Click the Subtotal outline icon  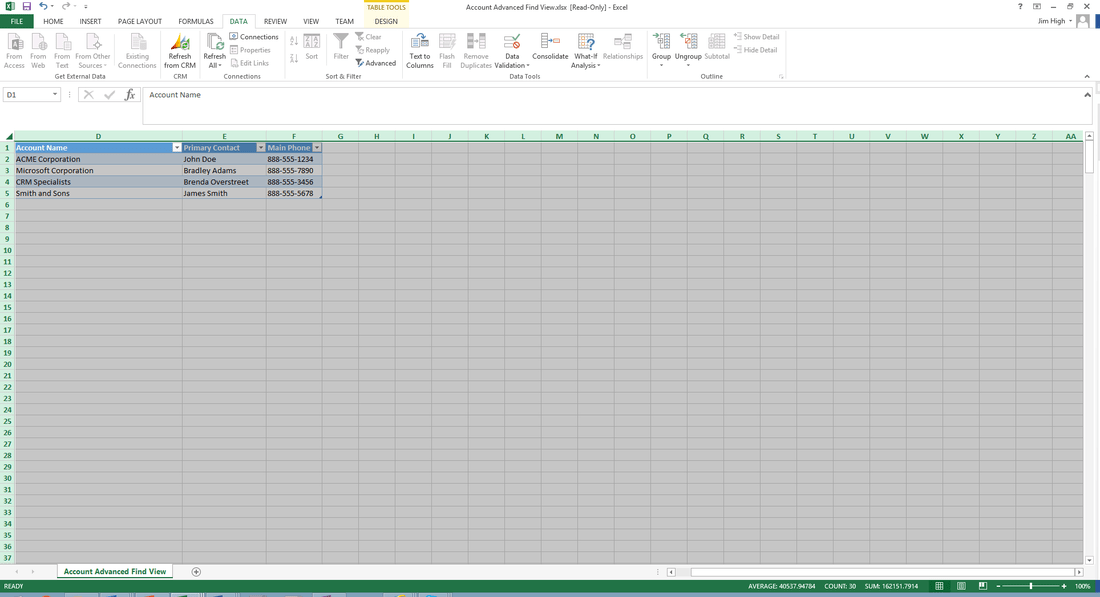pos(716,49)
